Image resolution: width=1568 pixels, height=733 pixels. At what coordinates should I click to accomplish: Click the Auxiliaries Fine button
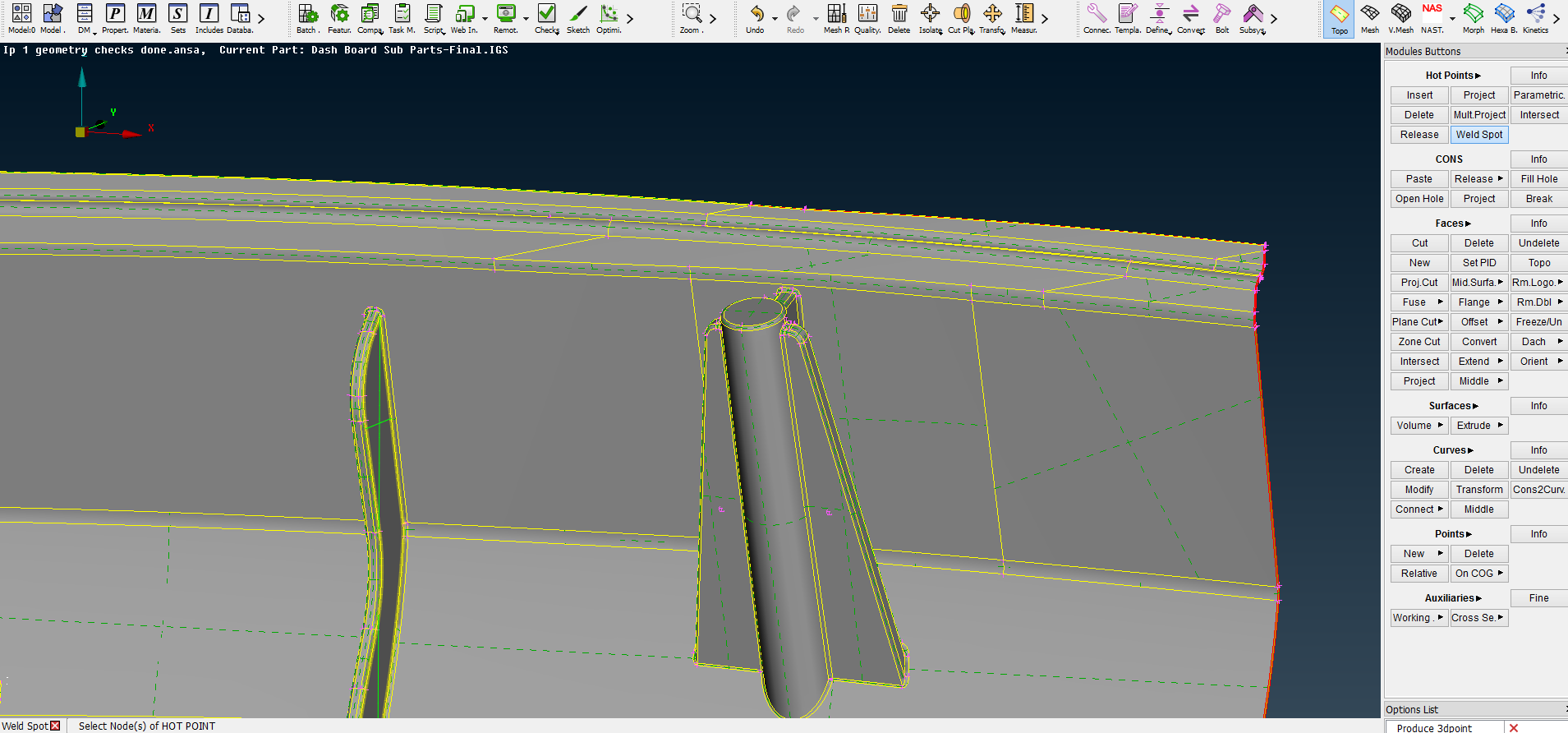(1538, 598)
